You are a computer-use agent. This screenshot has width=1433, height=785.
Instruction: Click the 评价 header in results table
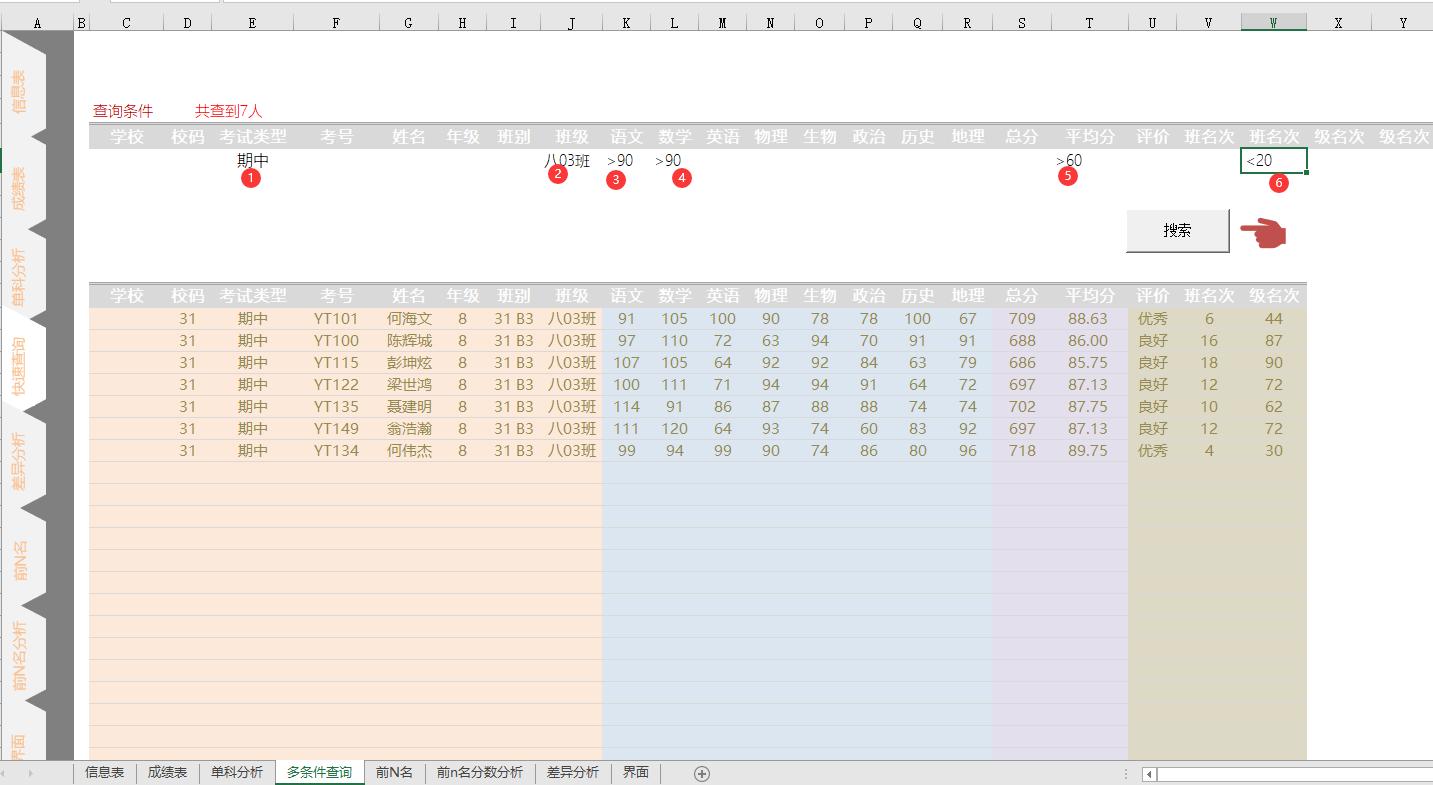(x=1152, y=296)
